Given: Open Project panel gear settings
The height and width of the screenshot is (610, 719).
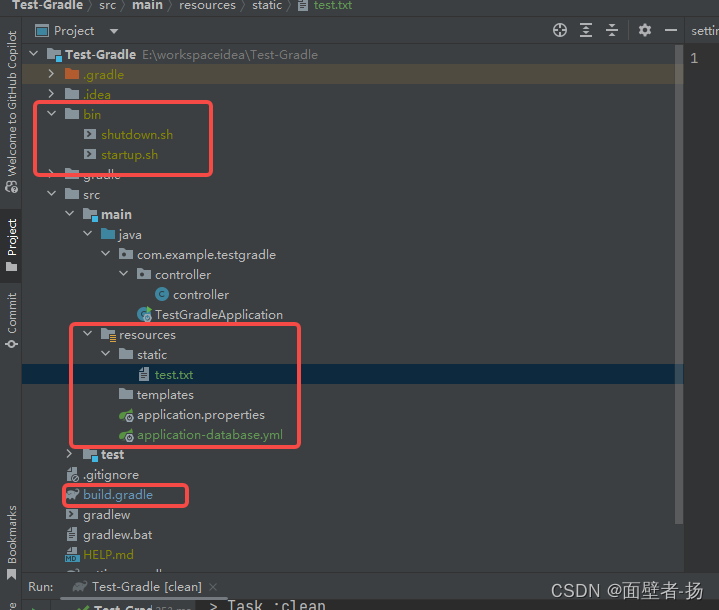Looking at the screenshot, I should point(645,30).
